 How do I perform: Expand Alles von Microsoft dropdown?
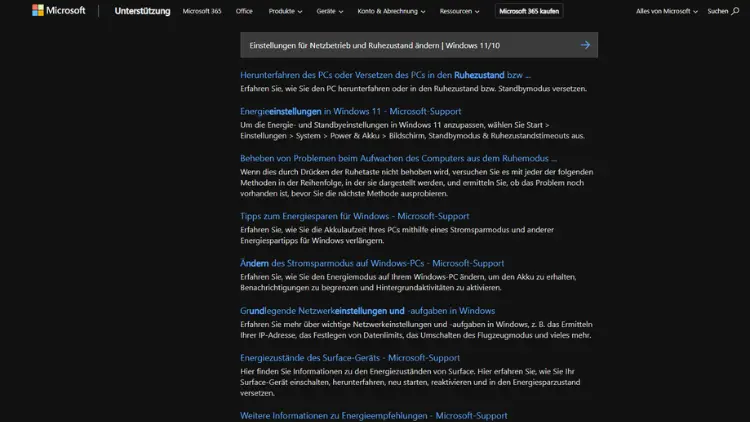666,11
